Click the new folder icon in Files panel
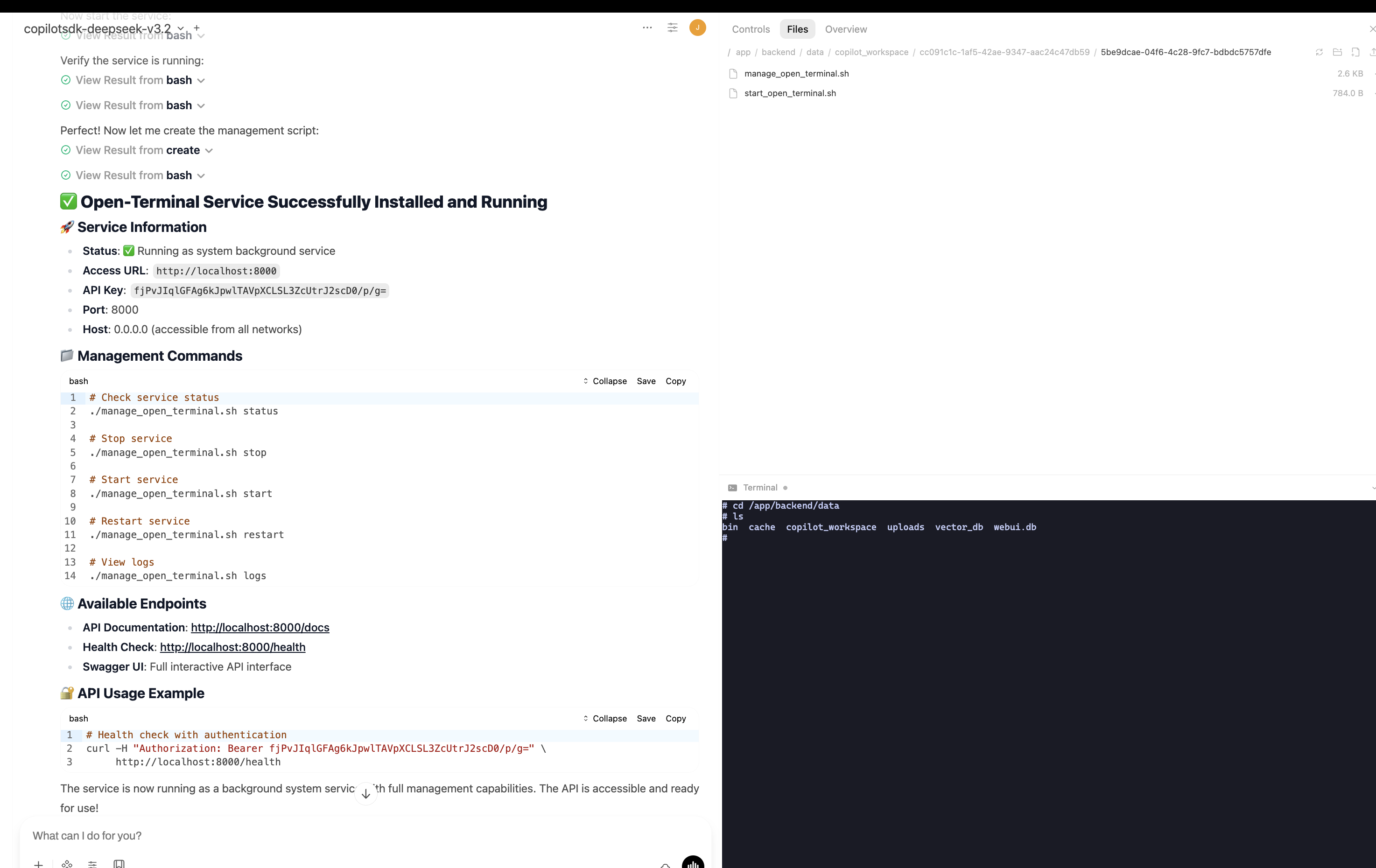 1337,52
